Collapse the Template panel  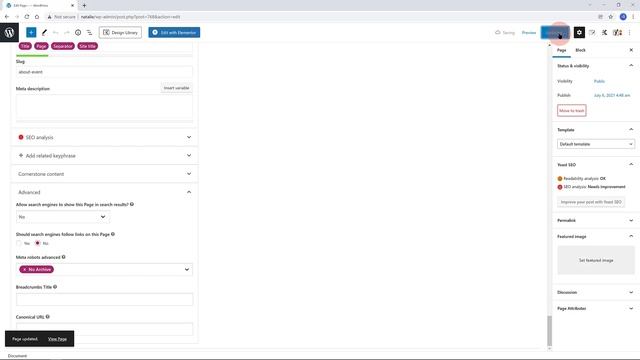tap(631, 129)
